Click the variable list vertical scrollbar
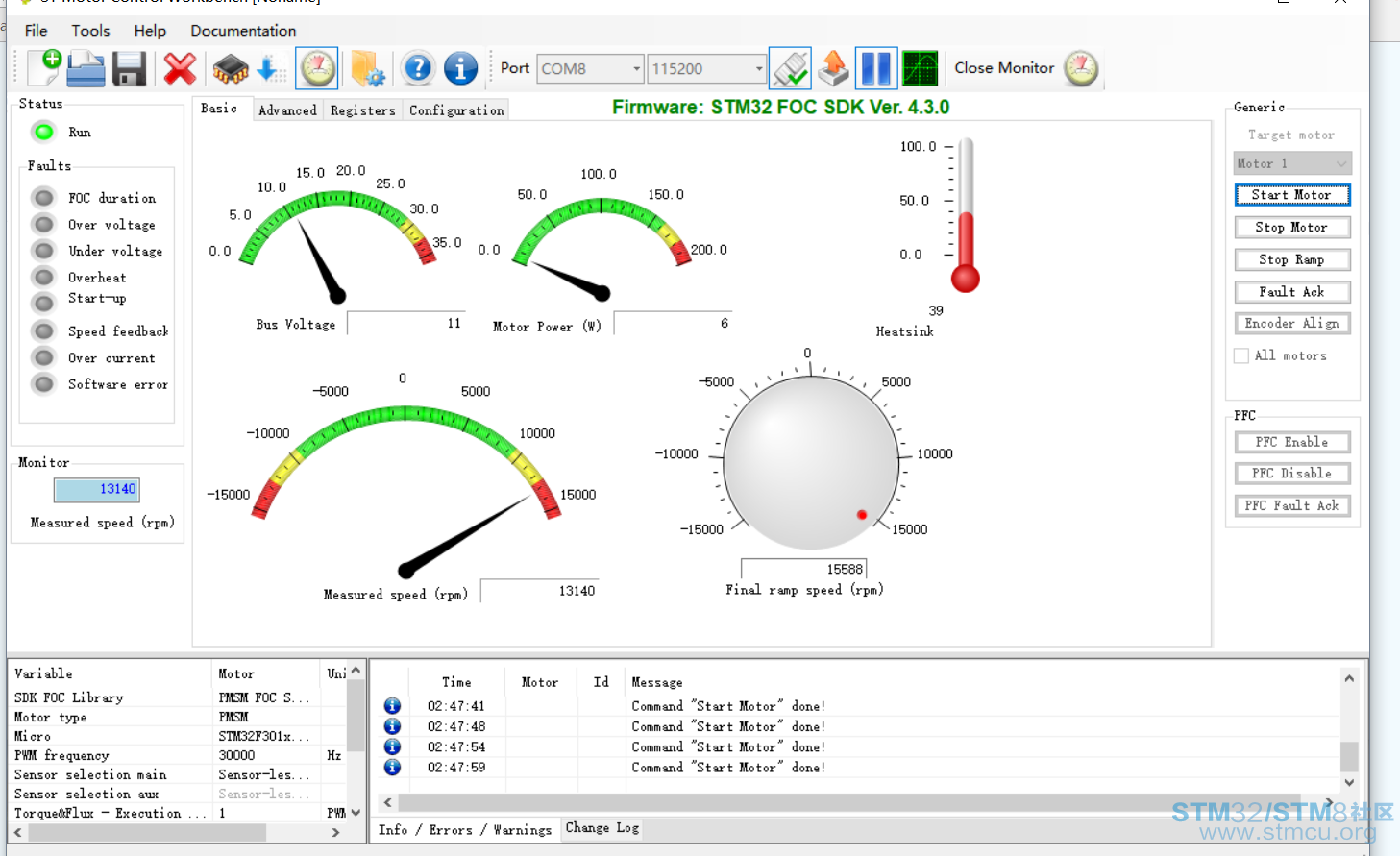 tap(356, 742)
